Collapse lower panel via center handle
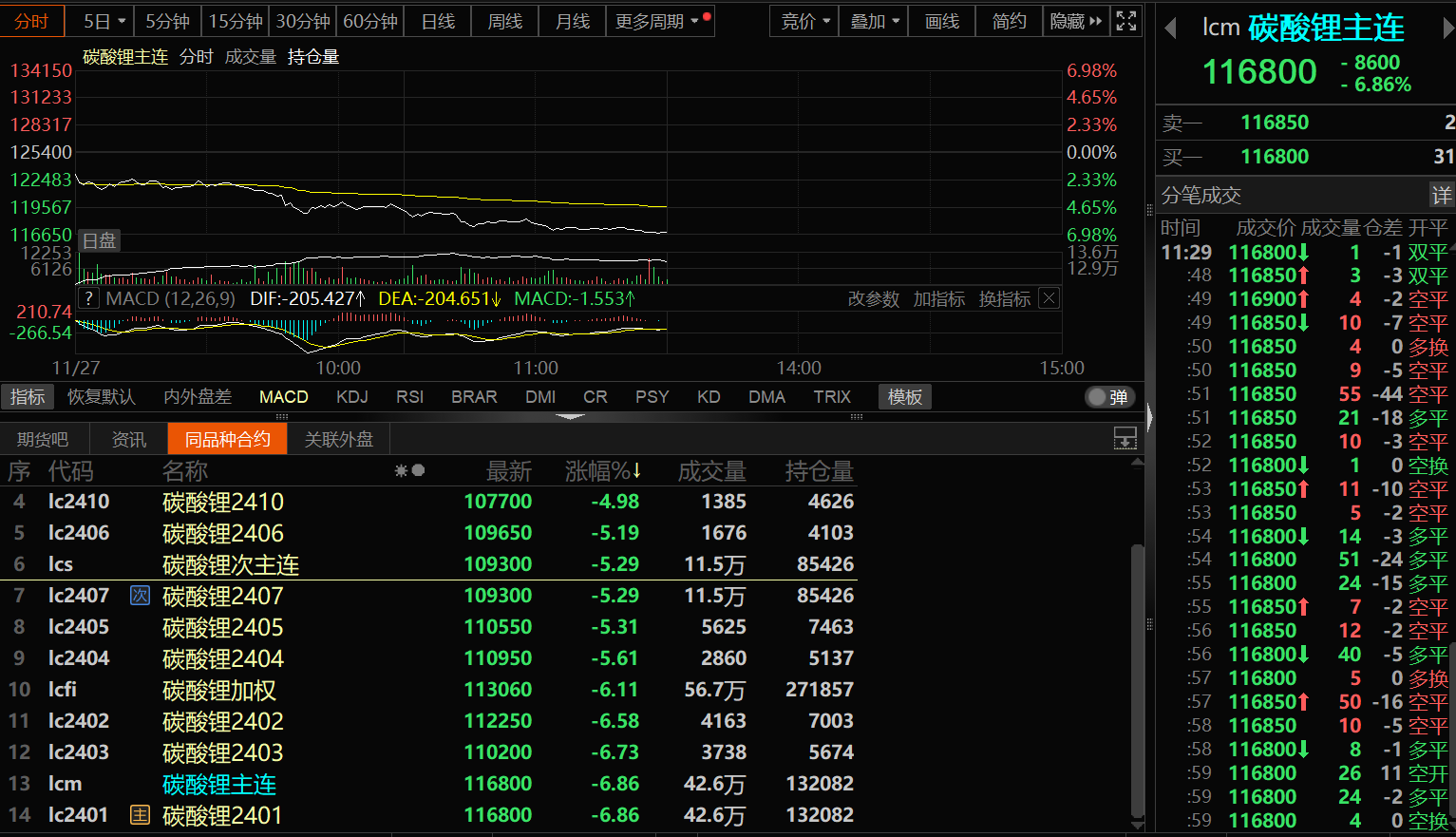The image size is (1456, 837). 570,417
